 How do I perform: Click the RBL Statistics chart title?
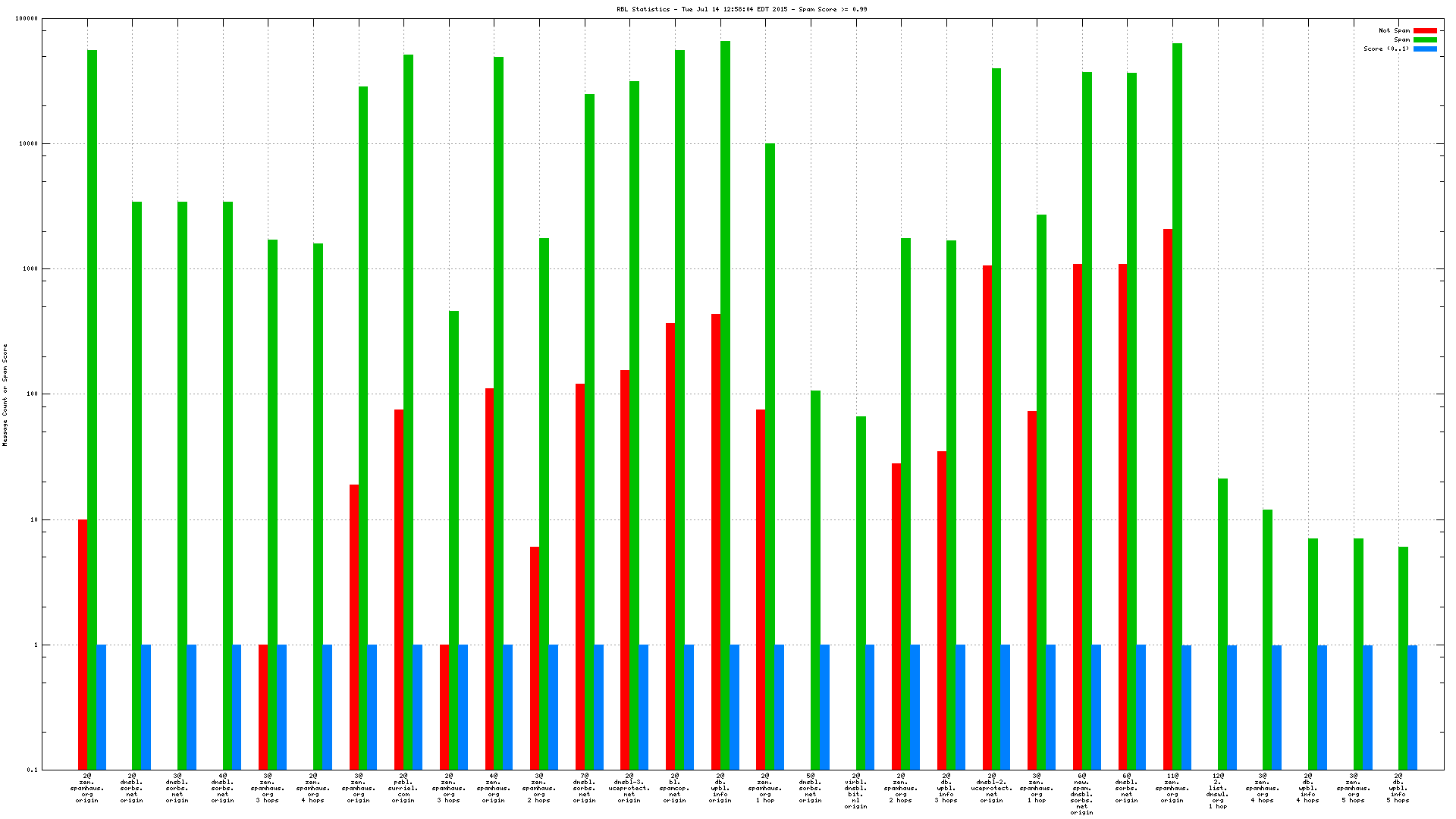point(742,9)
